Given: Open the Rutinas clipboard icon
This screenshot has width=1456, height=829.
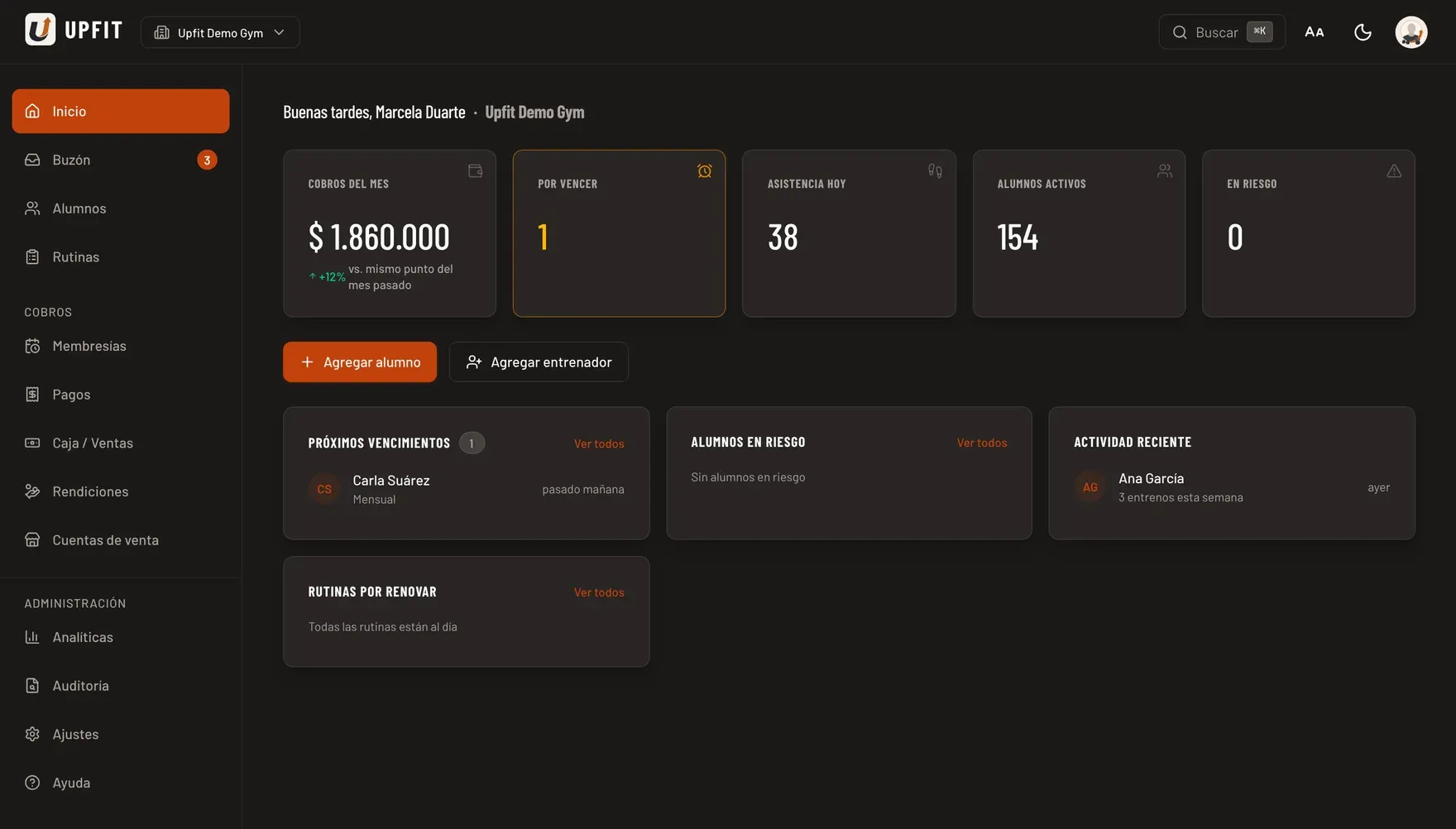Looking at the screenshot, I should point(32,257).
